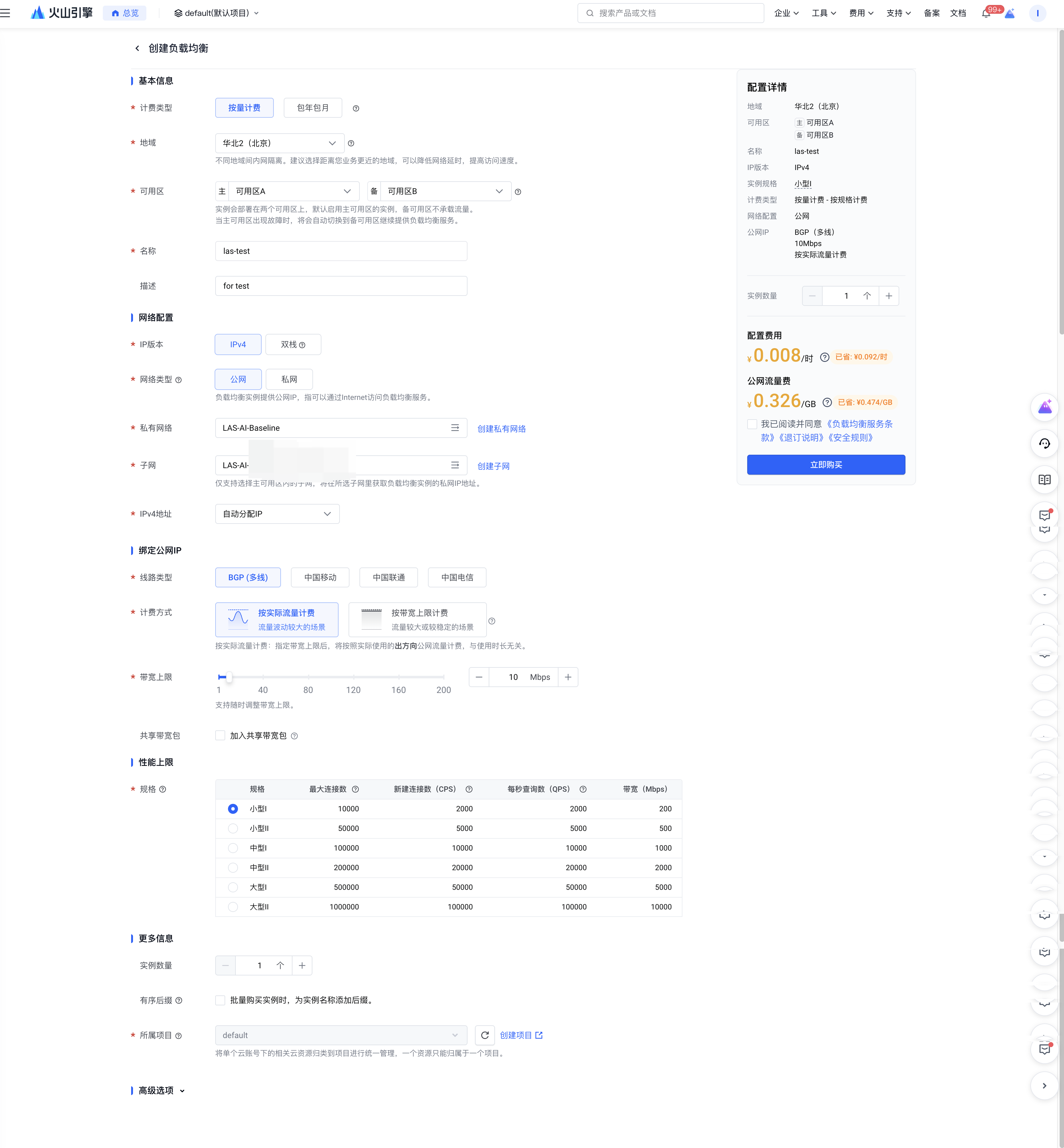Screen dimensions: 1064x1148
Task: Switch to the 总览 tab
Action: (125, 13)
